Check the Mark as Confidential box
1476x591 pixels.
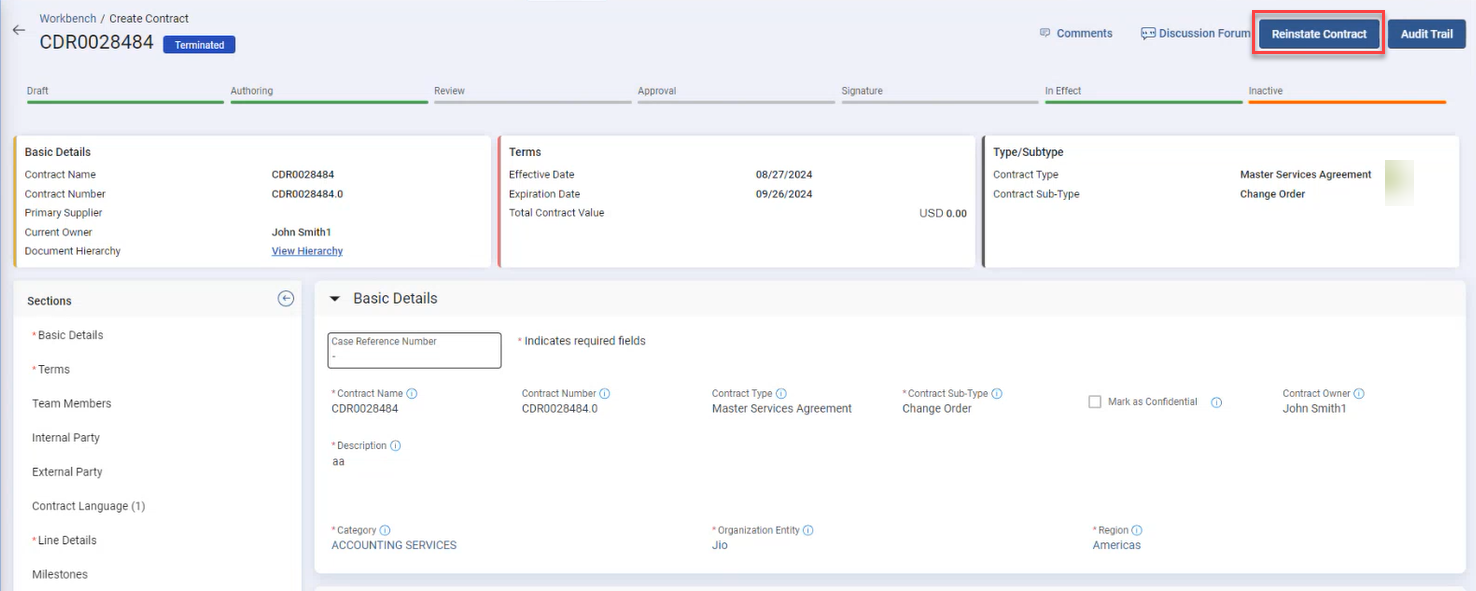1095,402
